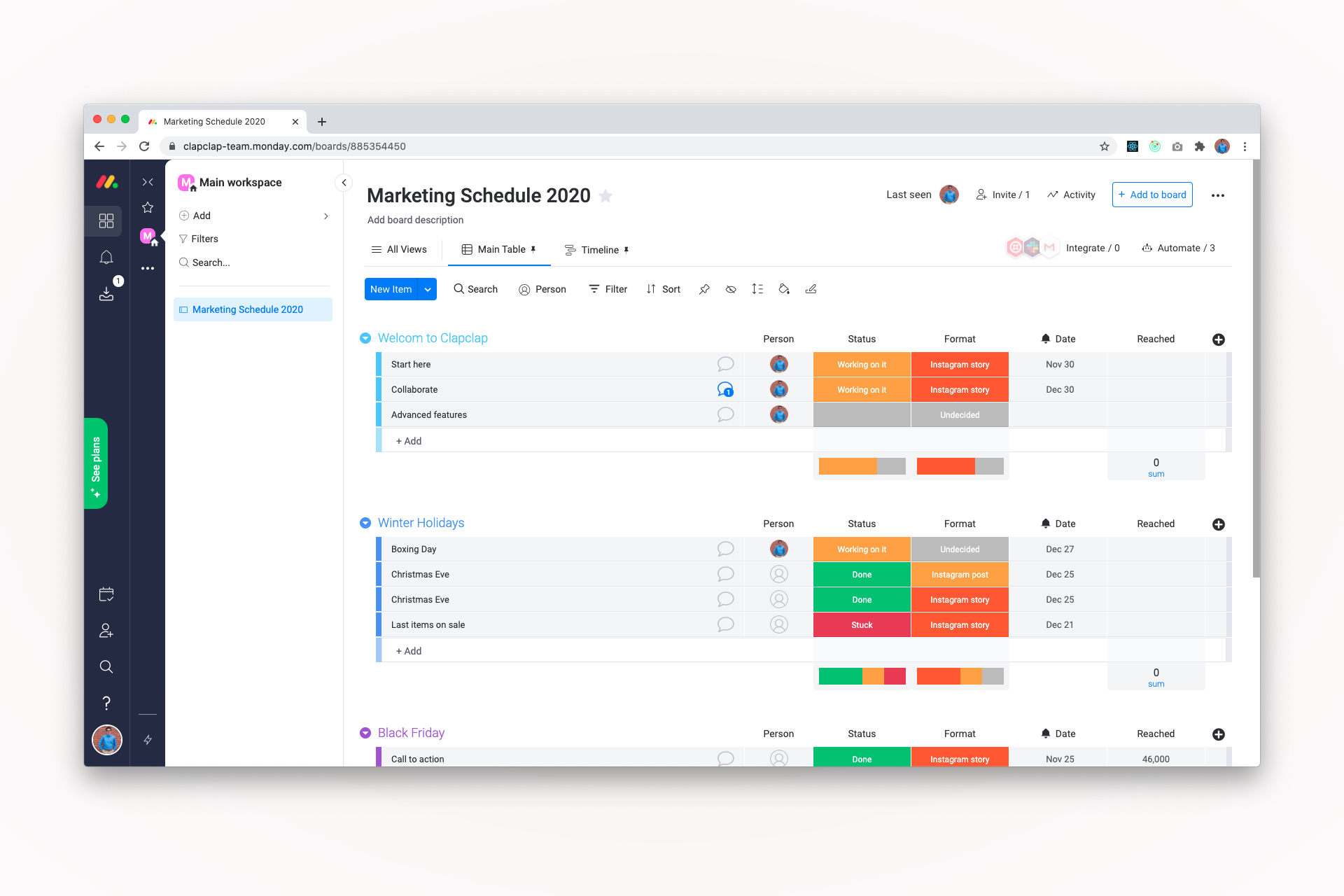Click the invite members sidebar icon
The width and height of the screenshot is (1344, 896).
pos(106,631)
